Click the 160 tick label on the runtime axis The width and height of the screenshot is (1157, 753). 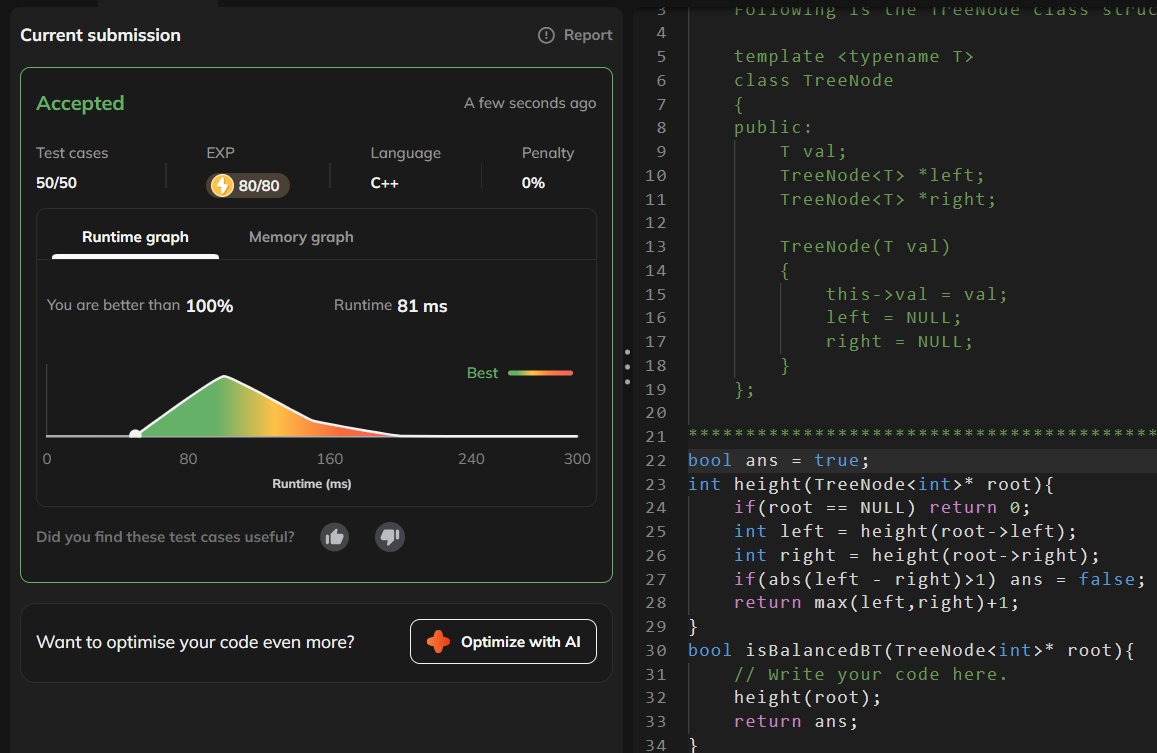pos(330,458)
